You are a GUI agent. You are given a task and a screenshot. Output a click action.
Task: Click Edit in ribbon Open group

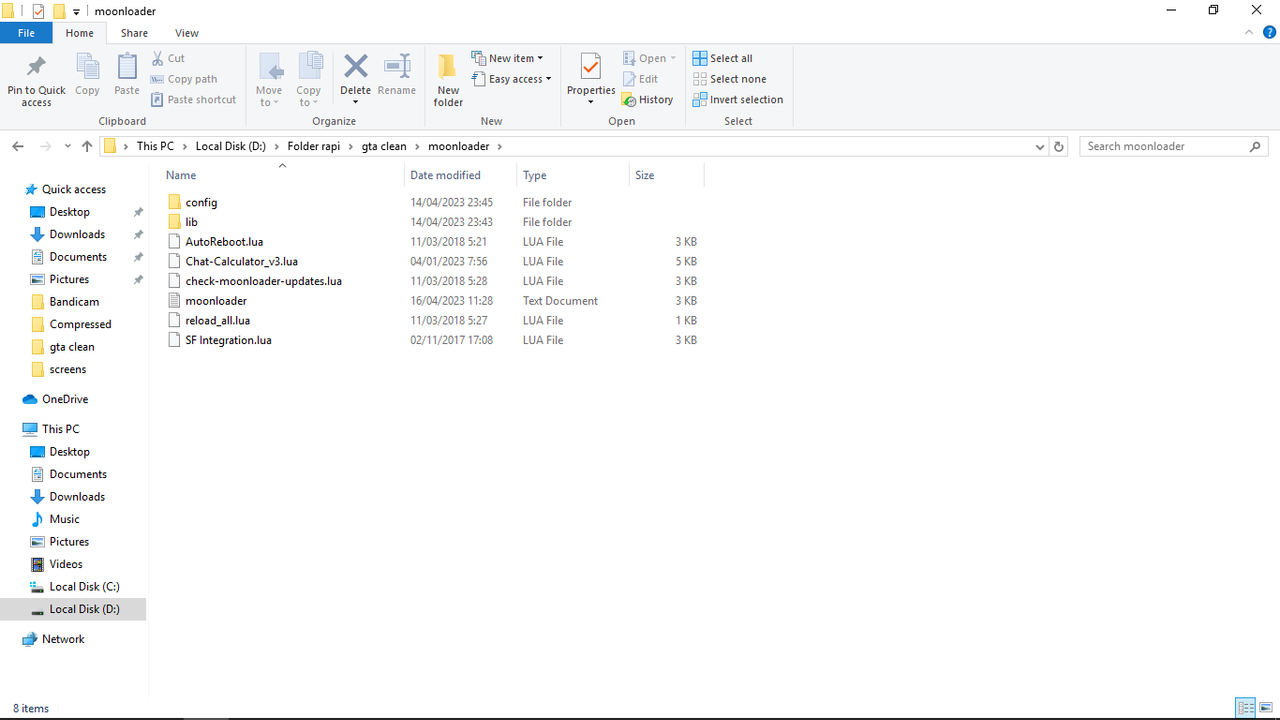click(640, 79)
